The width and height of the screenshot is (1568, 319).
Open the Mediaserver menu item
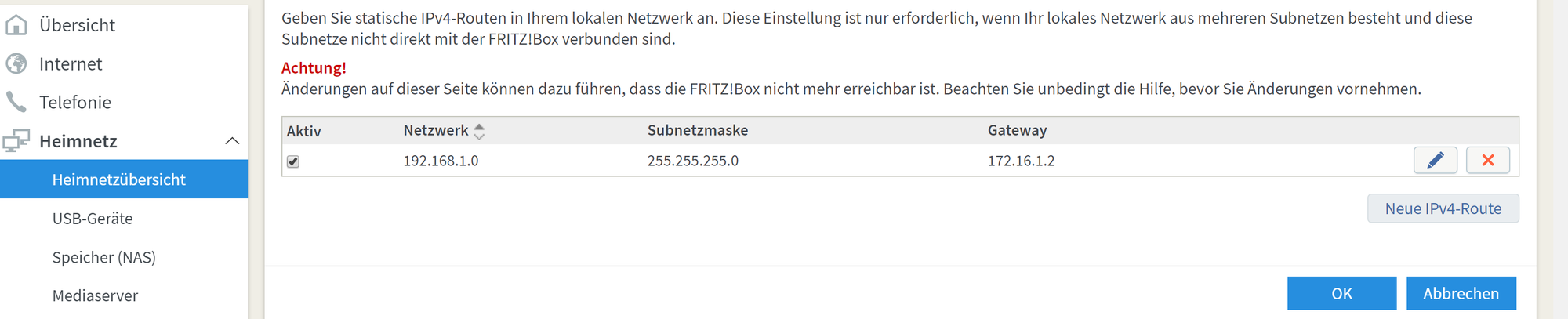95,295
